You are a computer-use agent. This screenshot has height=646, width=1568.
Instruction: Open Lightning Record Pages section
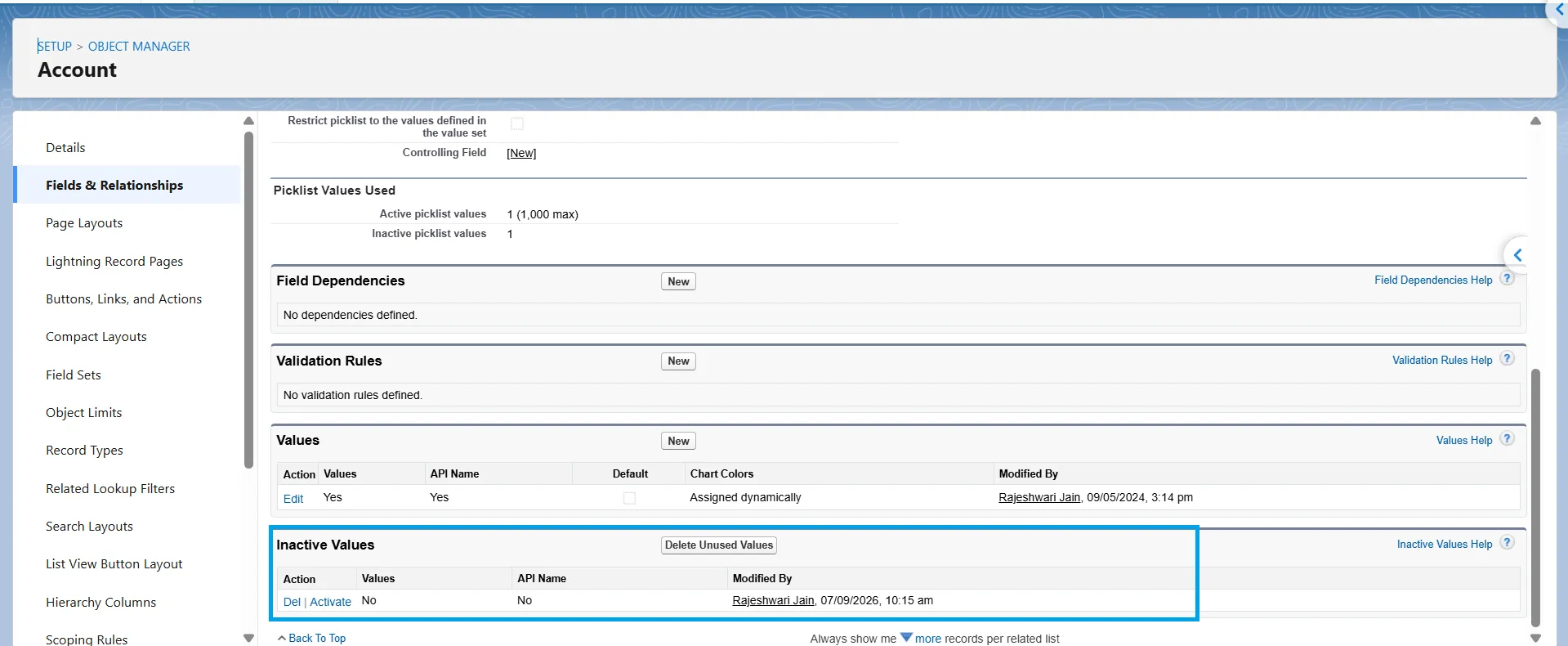pyautogui.click(x=114, y=261)
